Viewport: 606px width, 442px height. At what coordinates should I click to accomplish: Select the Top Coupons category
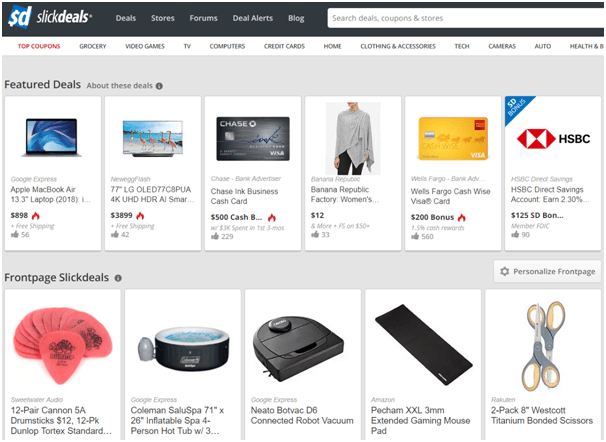(39, 46)
